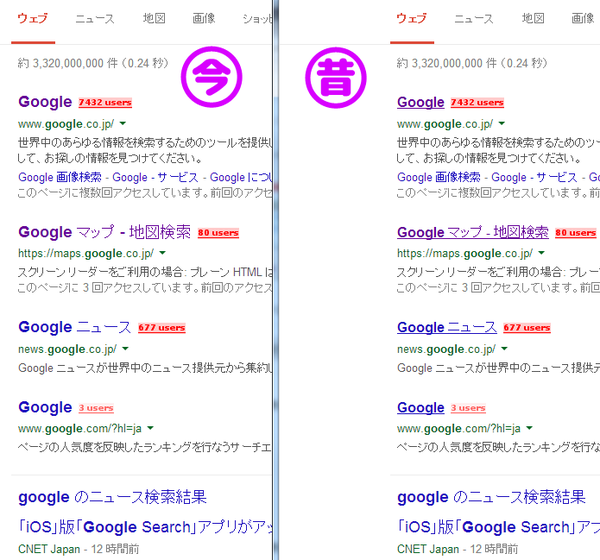Image resolution: width=600 pixels, height=560 pixels.
Task: Click 80 users badge in left panel
Action: [x=218, y=233]
